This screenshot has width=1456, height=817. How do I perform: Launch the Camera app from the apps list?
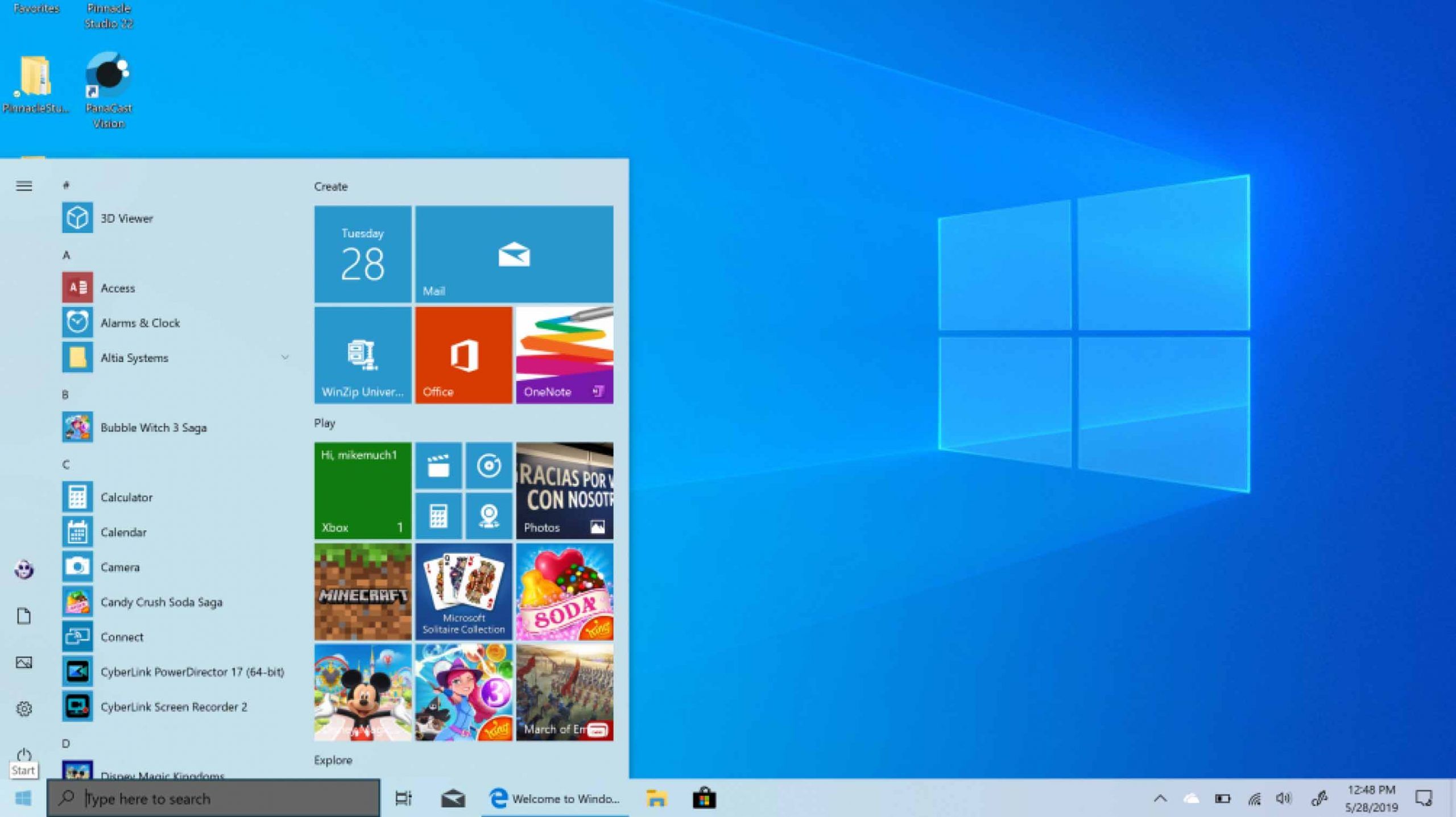[119, 567]
